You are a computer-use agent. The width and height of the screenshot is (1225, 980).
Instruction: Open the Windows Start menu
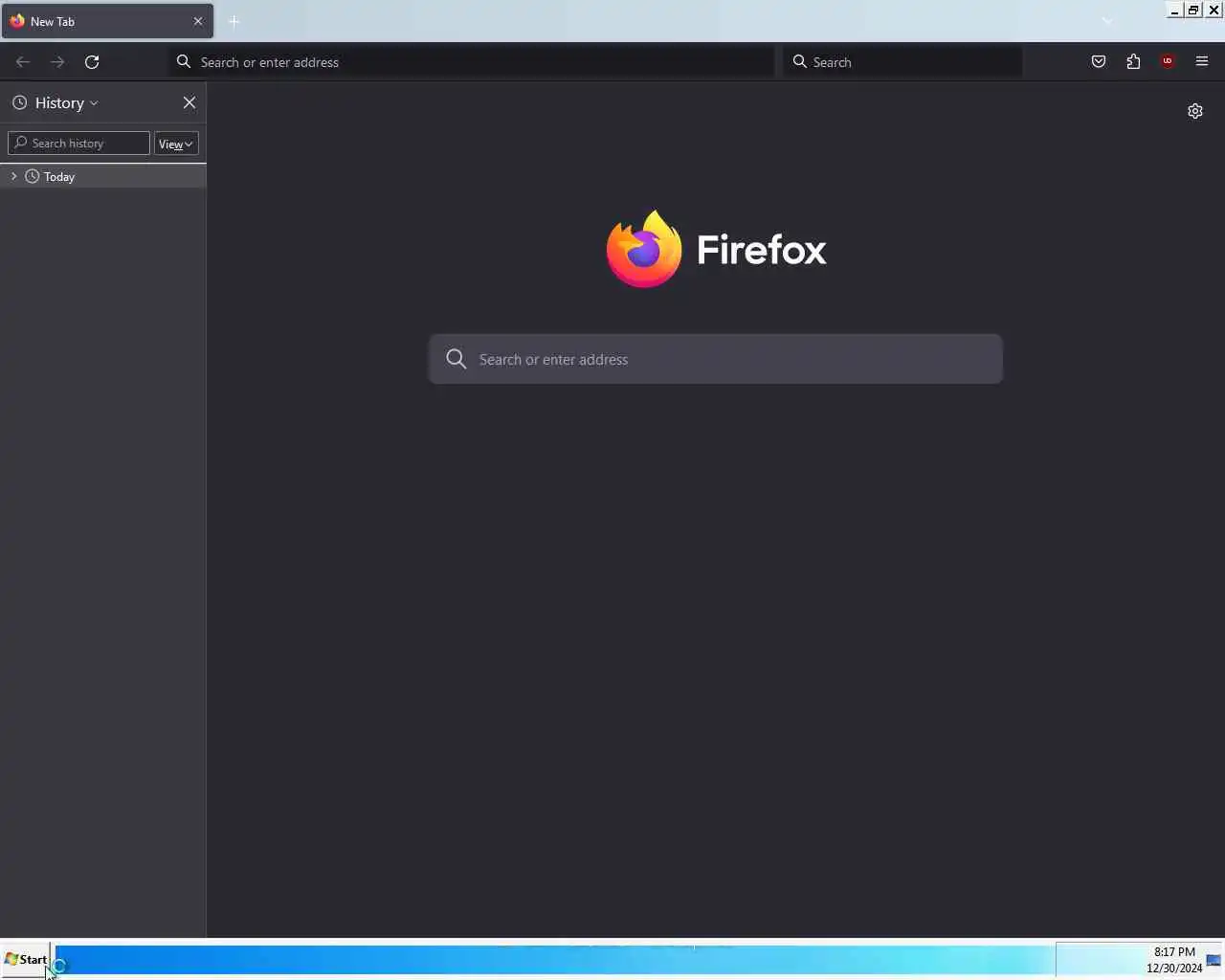click(26, 959)
